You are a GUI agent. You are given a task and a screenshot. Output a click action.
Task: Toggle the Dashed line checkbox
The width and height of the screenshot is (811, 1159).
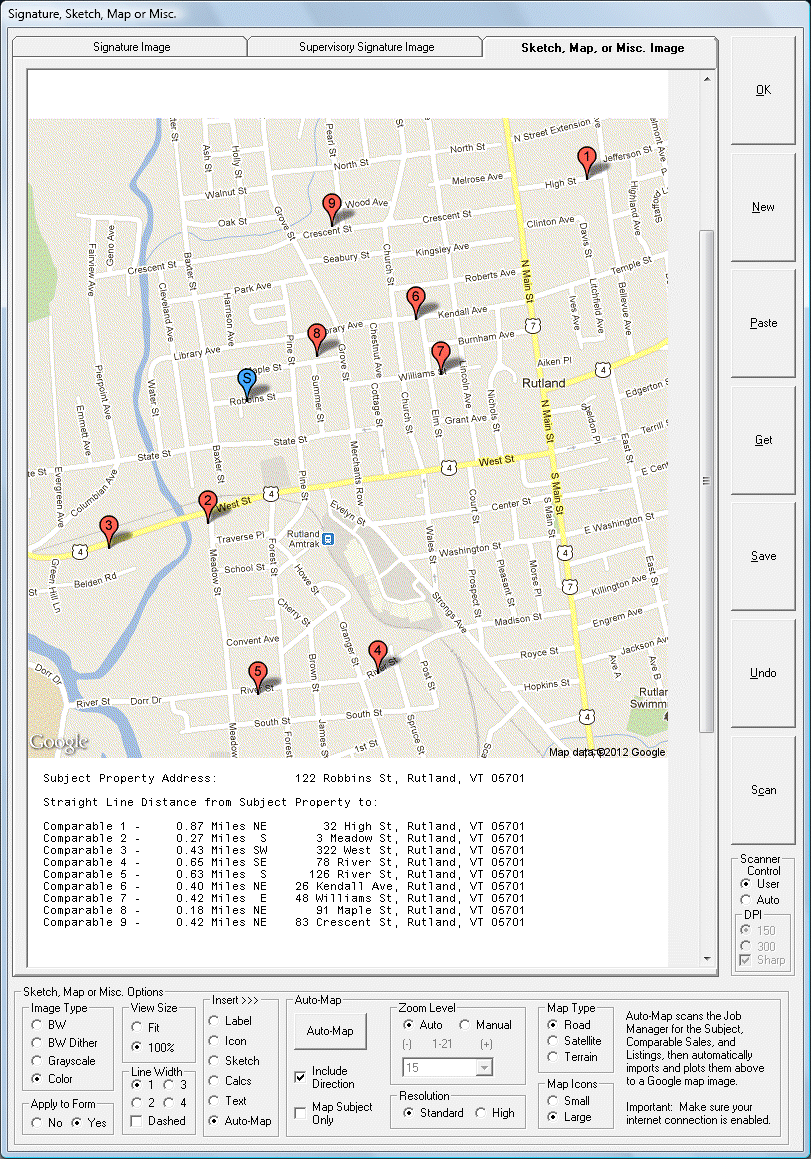coord(158,1121)
